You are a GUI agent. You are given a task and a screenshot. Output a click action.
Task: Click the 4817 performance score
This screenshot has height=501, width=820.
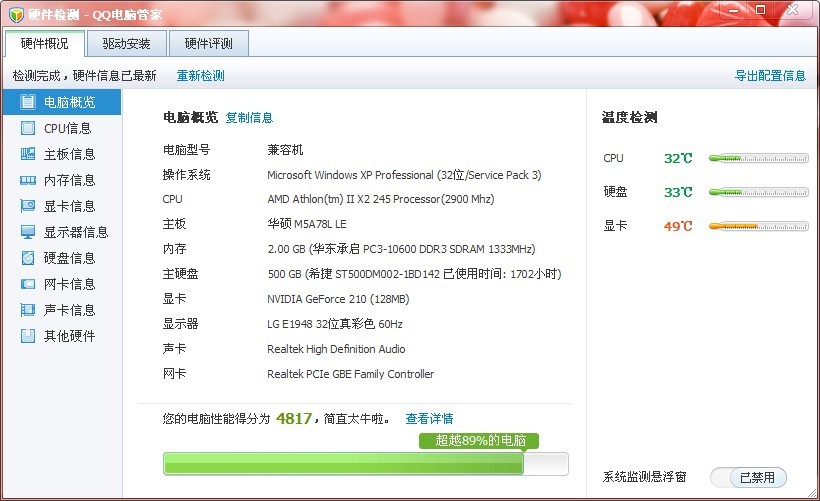coord(294,418)
